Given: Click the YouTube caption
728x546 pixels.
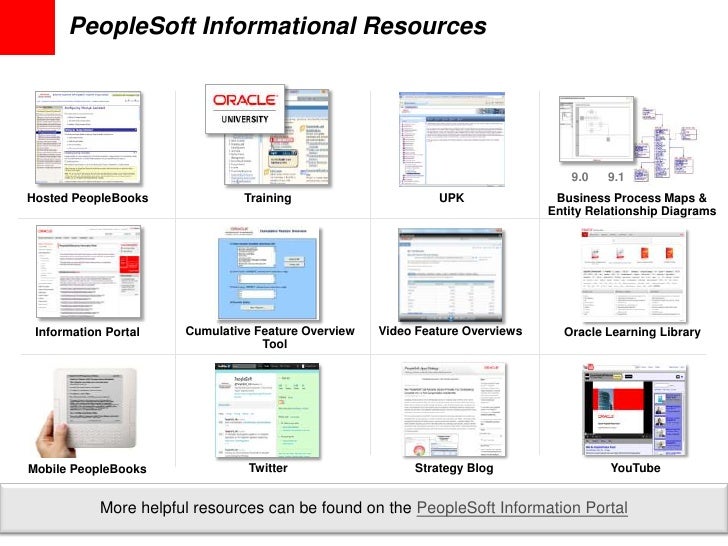Looking at the screenshot, I should pos(635,468).
